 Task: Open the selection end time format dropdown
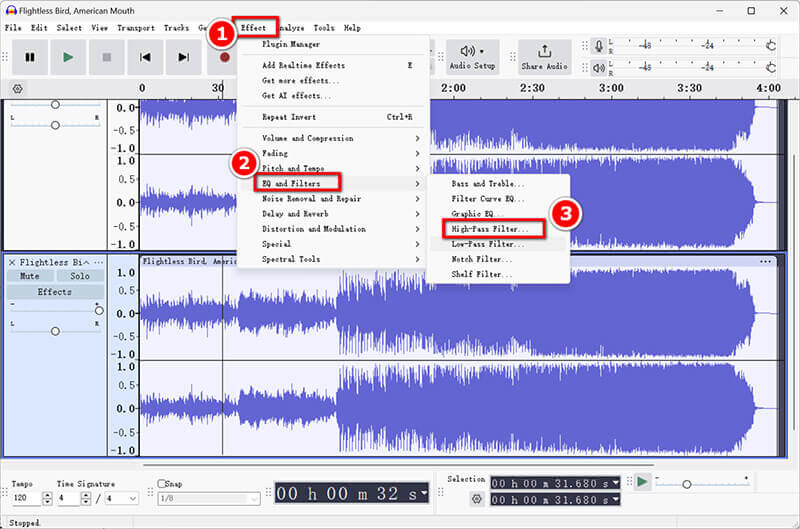pyautogui.click(x=616, y=499)
